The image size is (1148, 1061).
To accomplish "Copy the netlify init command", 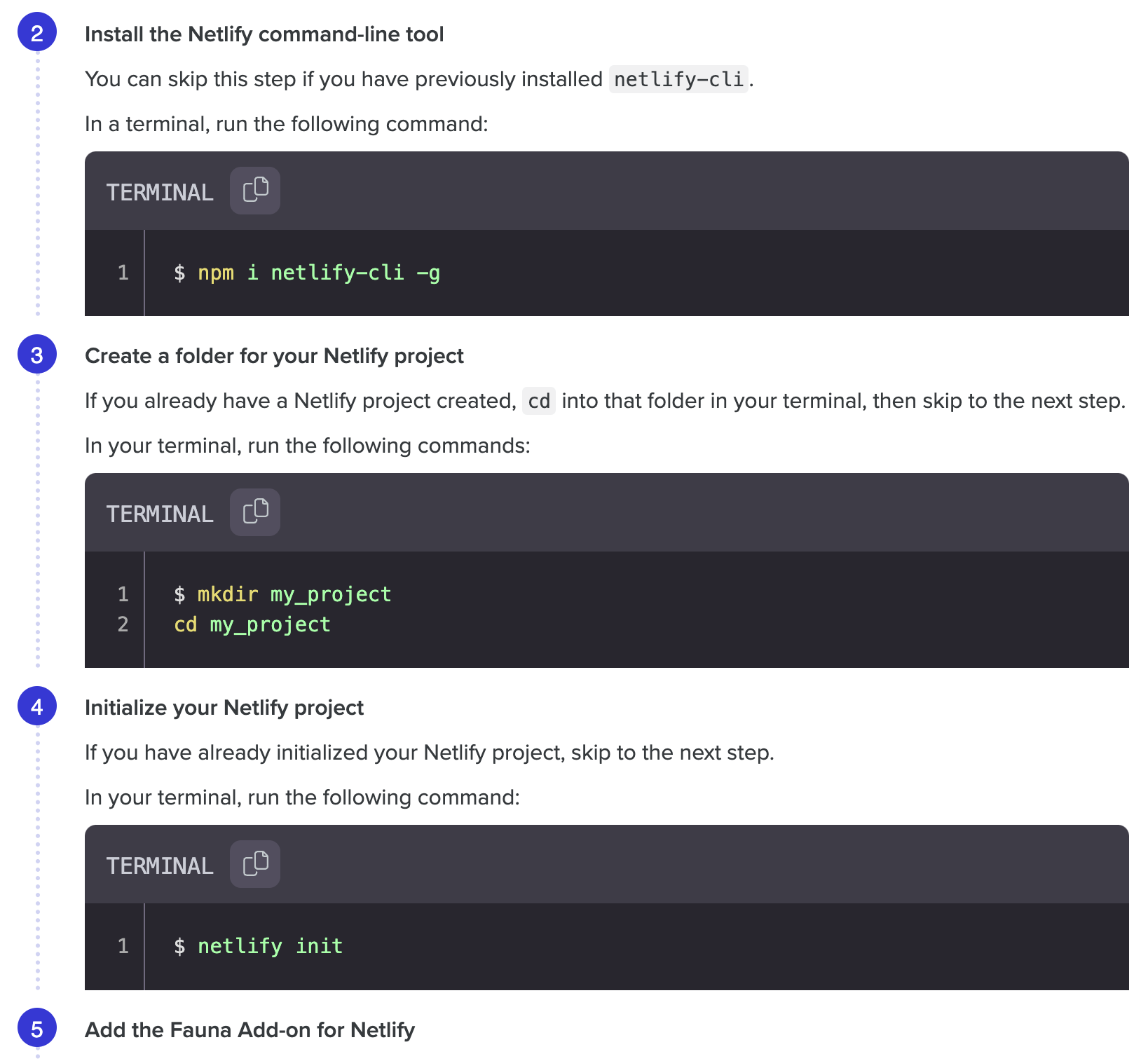I will pos(255,864).
